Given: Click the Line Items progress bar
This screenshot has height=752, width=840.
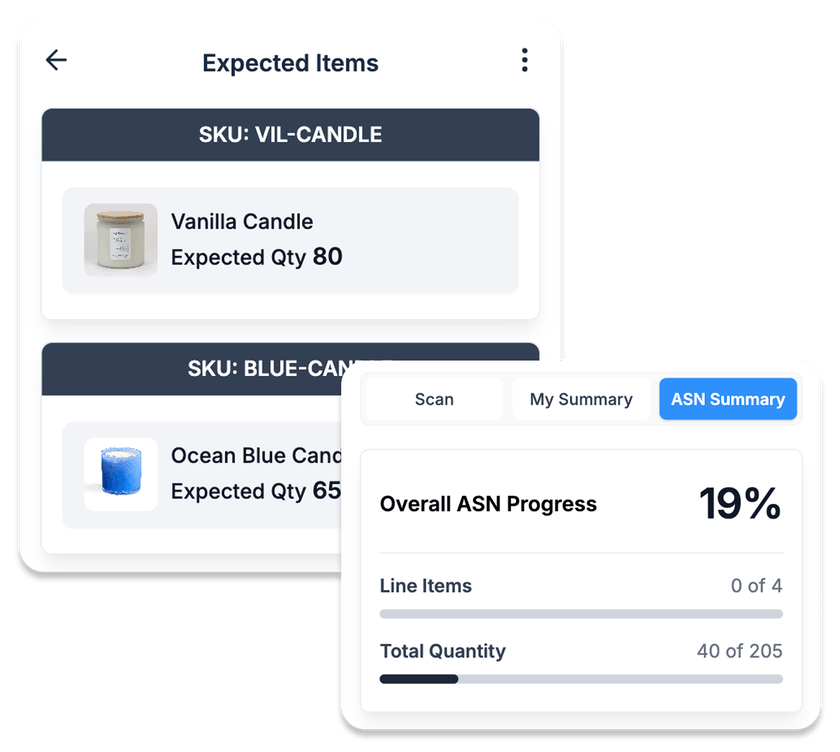Looking at the screenshot, I should click(x=581, y=614).
